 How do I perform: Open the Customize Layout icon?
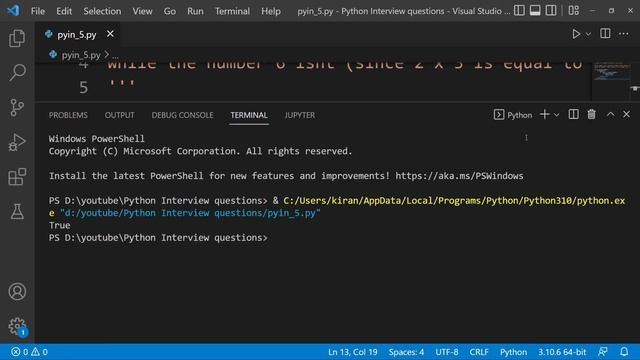(573, 11)
